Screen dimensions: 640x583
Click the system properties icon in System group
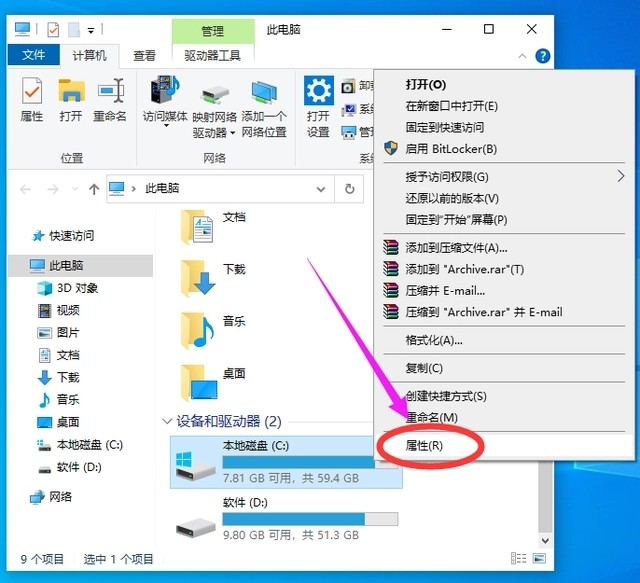[x=348, y=109]
